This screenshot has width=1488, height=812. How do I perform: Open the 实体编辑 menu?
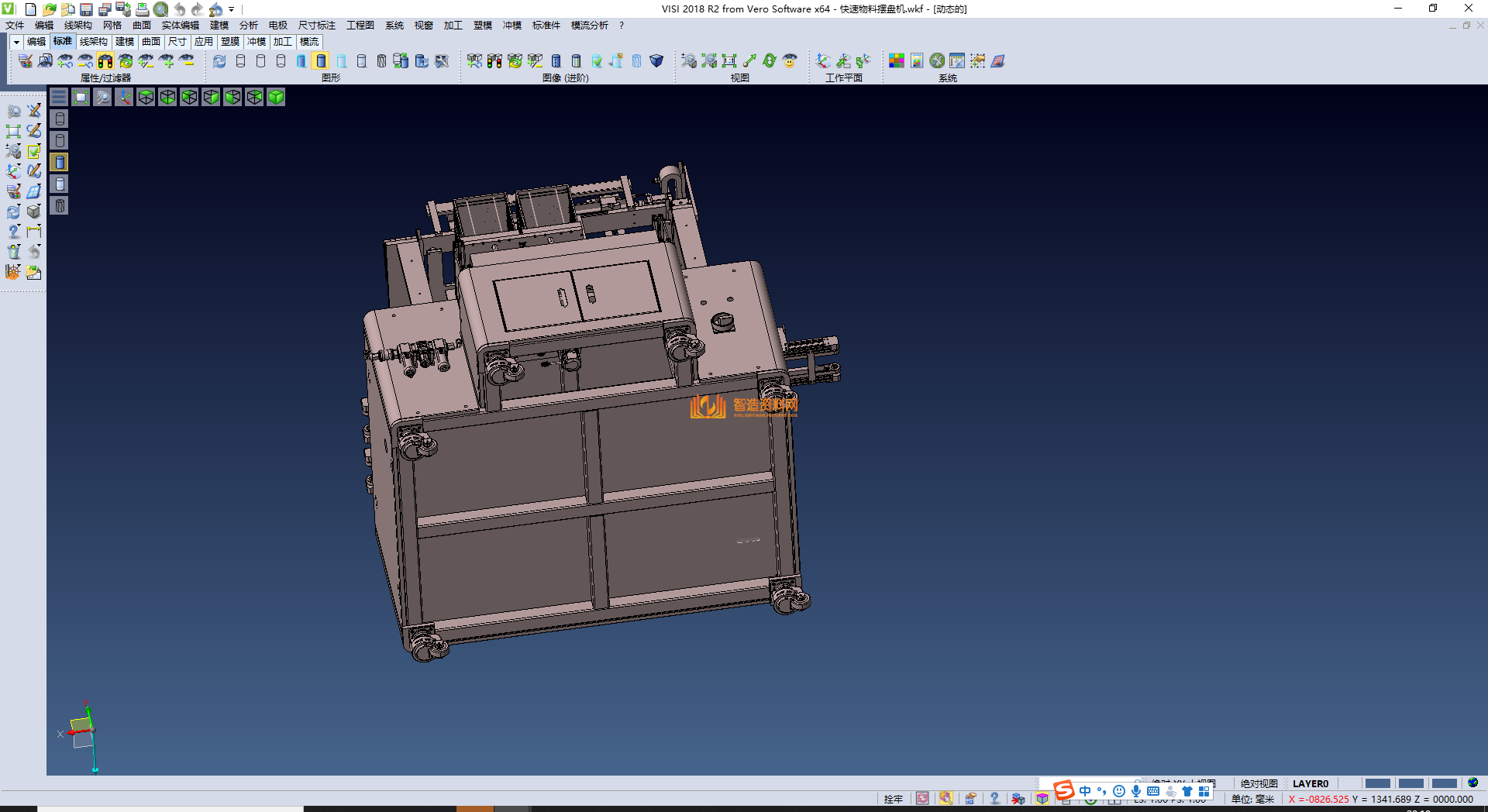(180, 26)
